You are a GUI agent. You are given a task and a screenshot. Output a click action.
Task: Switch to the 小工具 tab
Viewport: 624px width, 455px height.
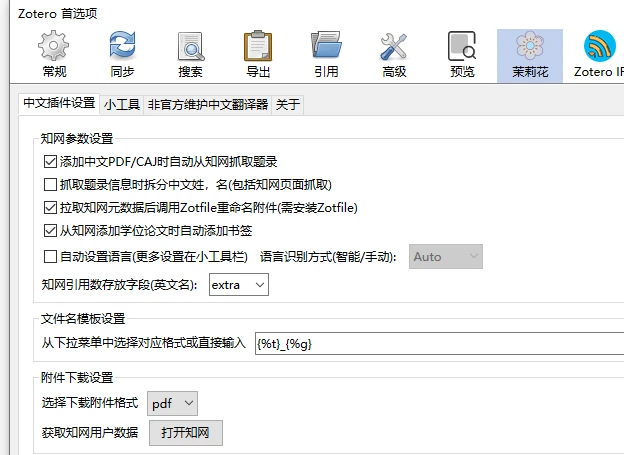pos(122,105)
